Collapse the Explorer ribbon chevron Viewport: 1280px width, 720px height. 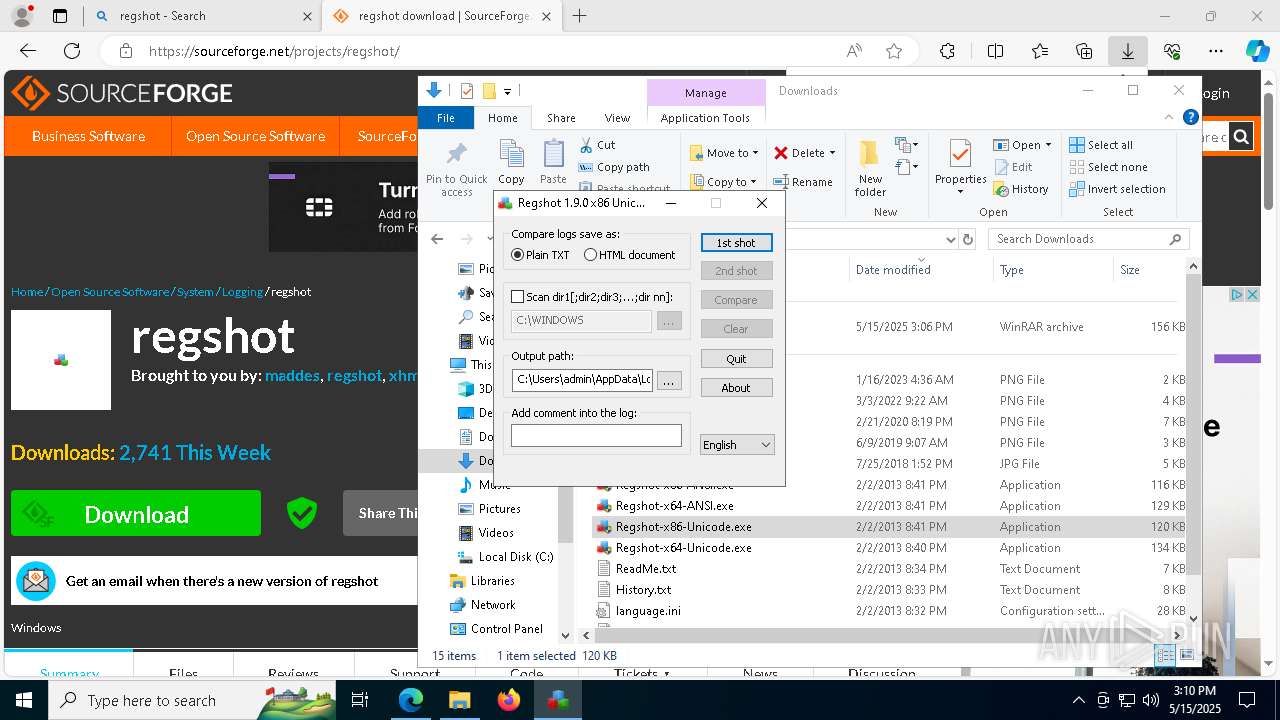pos(1169,117)
